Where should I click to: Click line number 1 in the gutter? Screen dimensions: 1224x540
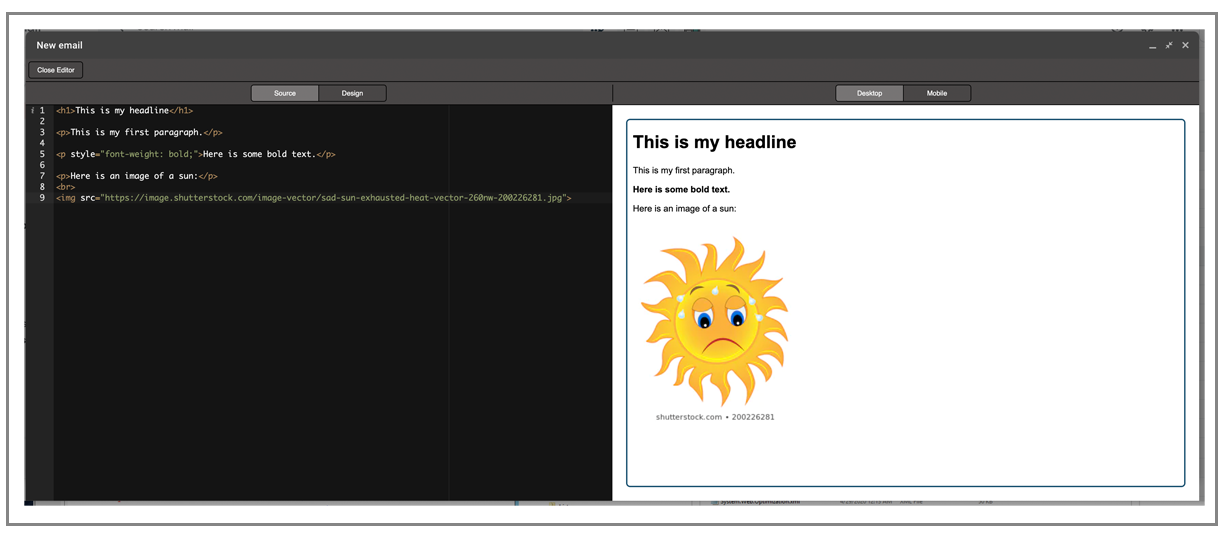point(42,111)
